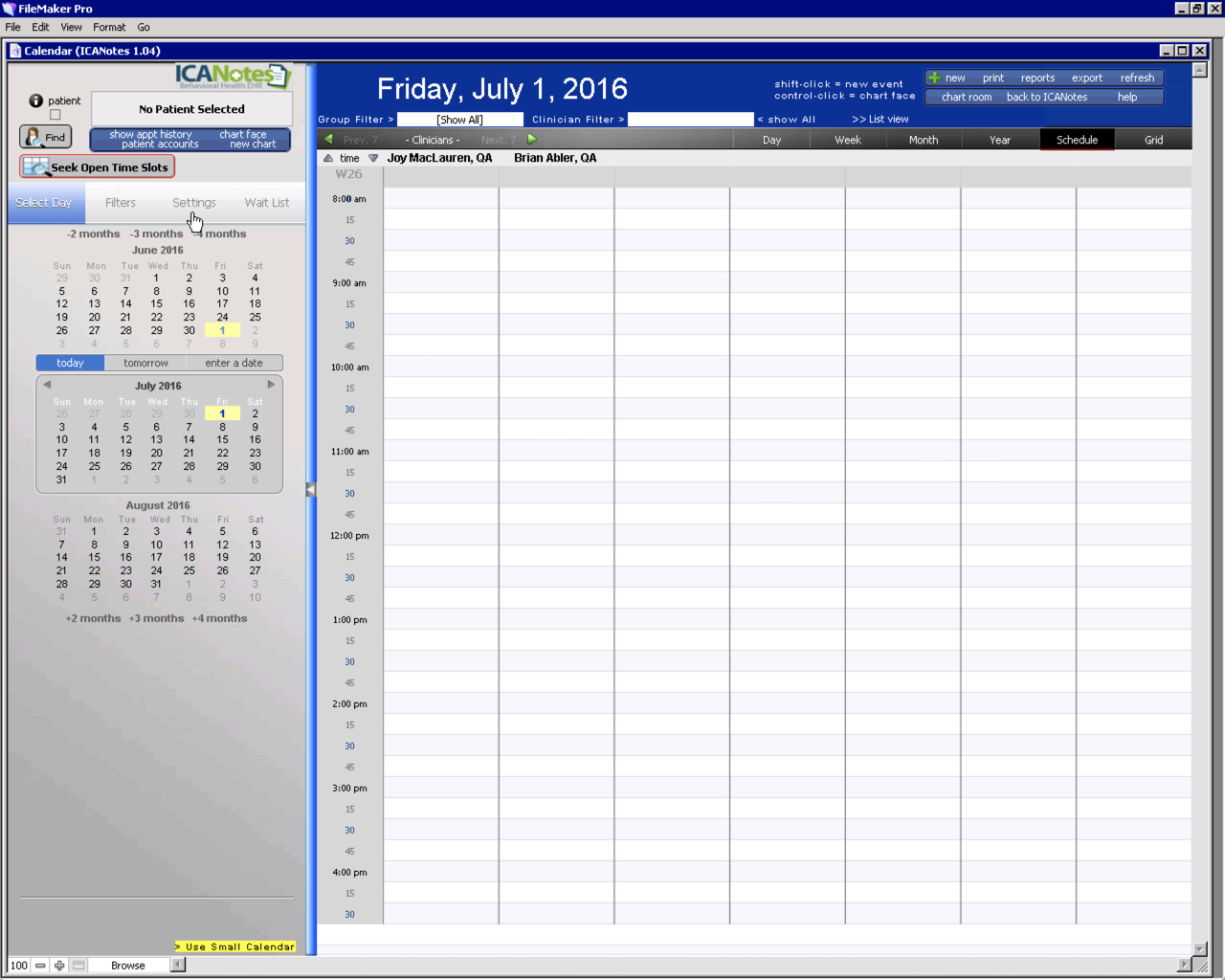
Task: Switch to the Week view tab
Action: (x=847, y=140)
